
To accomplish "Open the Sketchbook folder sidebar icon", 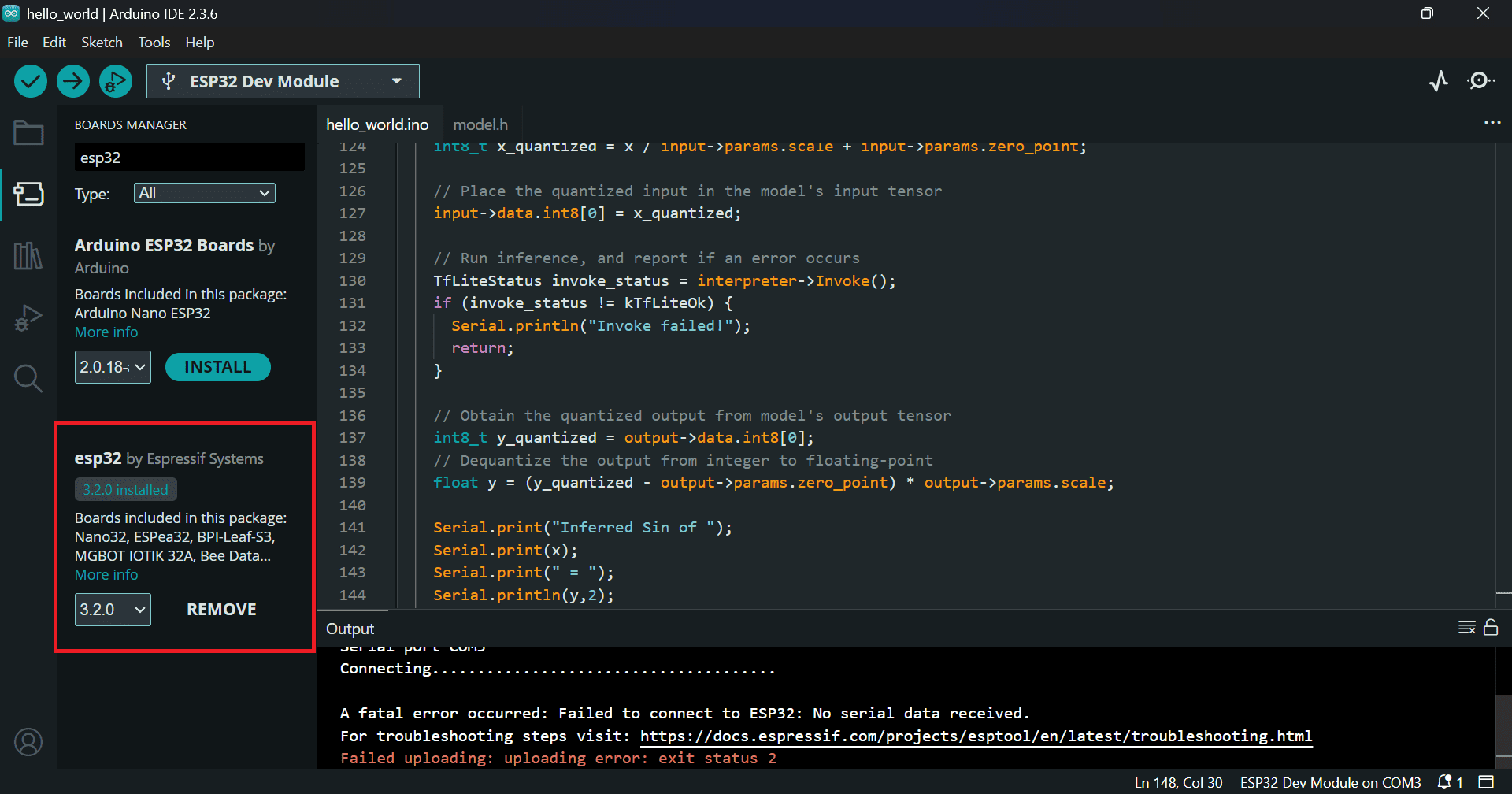I will pos(28,133).
